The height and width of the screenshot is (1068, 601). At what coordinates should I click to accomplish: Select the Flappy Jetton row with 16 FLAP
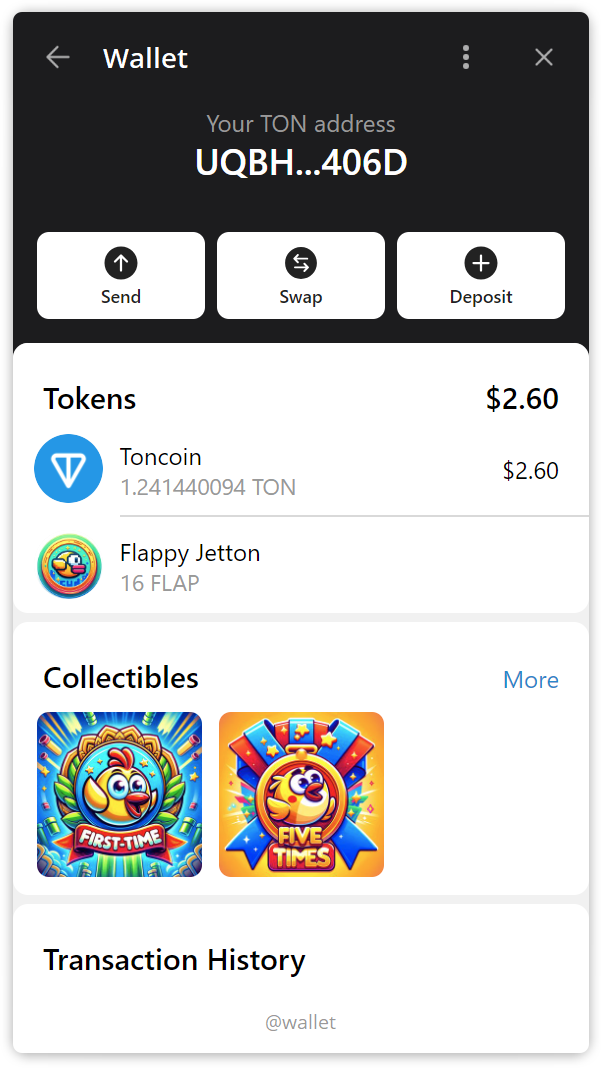(300, 565)
